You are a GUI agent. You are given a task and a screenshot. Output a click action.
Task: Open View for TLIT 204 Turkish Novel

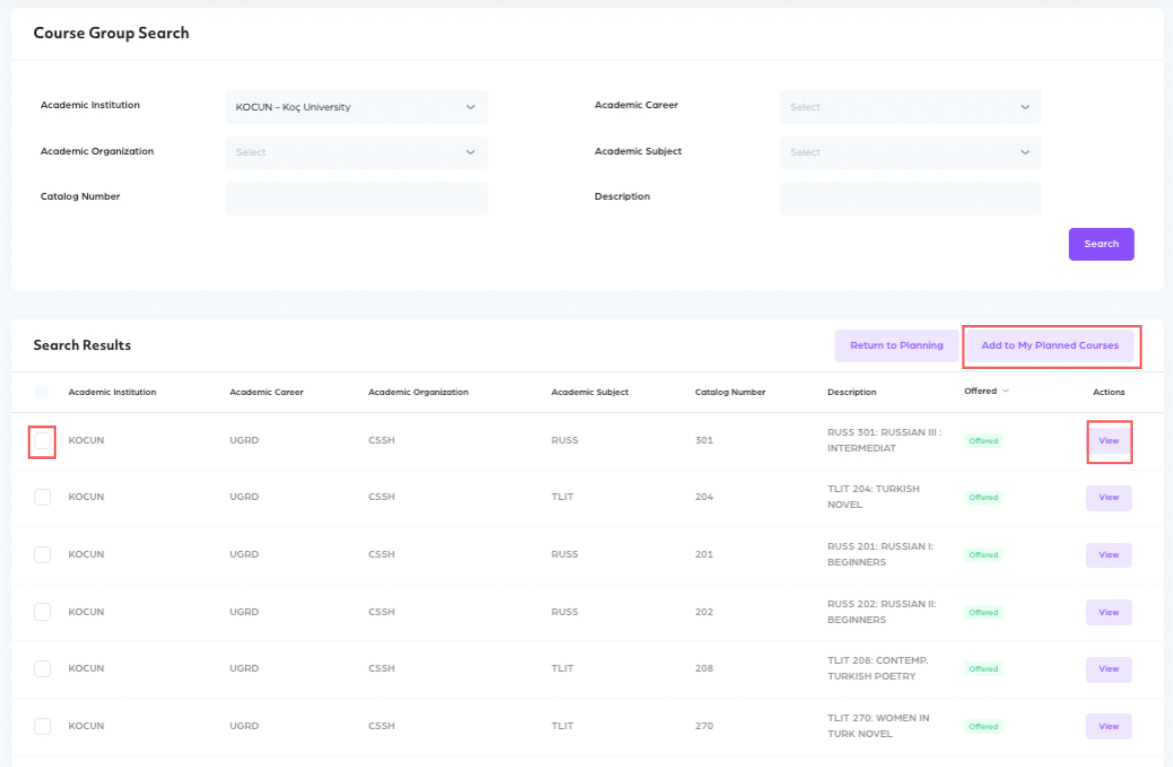pos(1108,498)
